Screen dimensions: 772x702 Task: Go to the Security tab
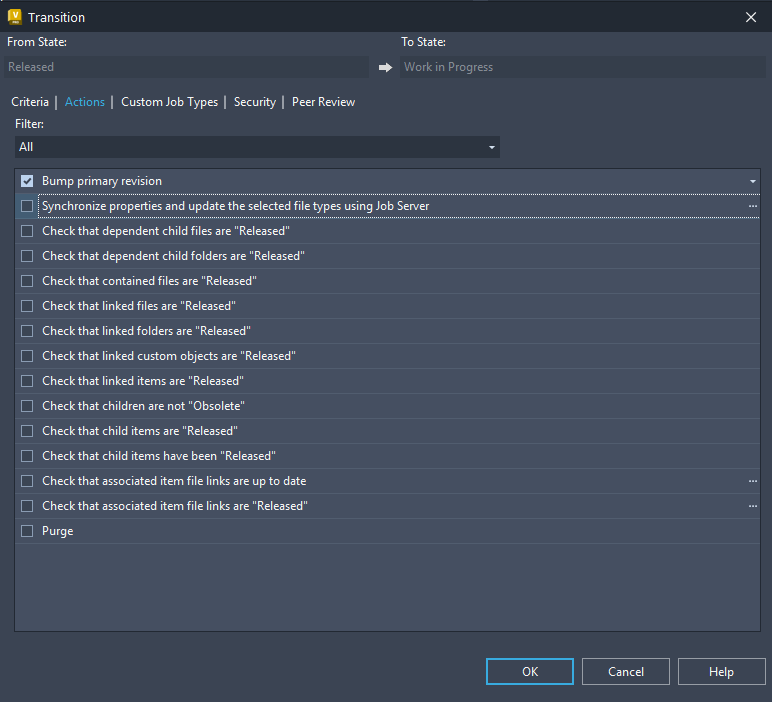tap(255, 102)
